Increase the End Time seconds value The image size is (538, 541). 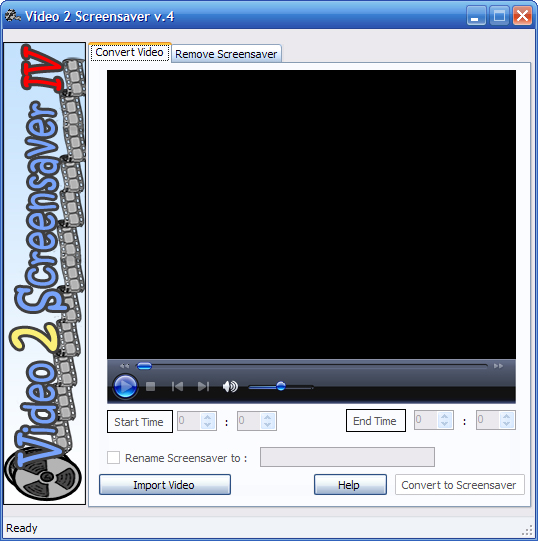(x=506, y=416)
